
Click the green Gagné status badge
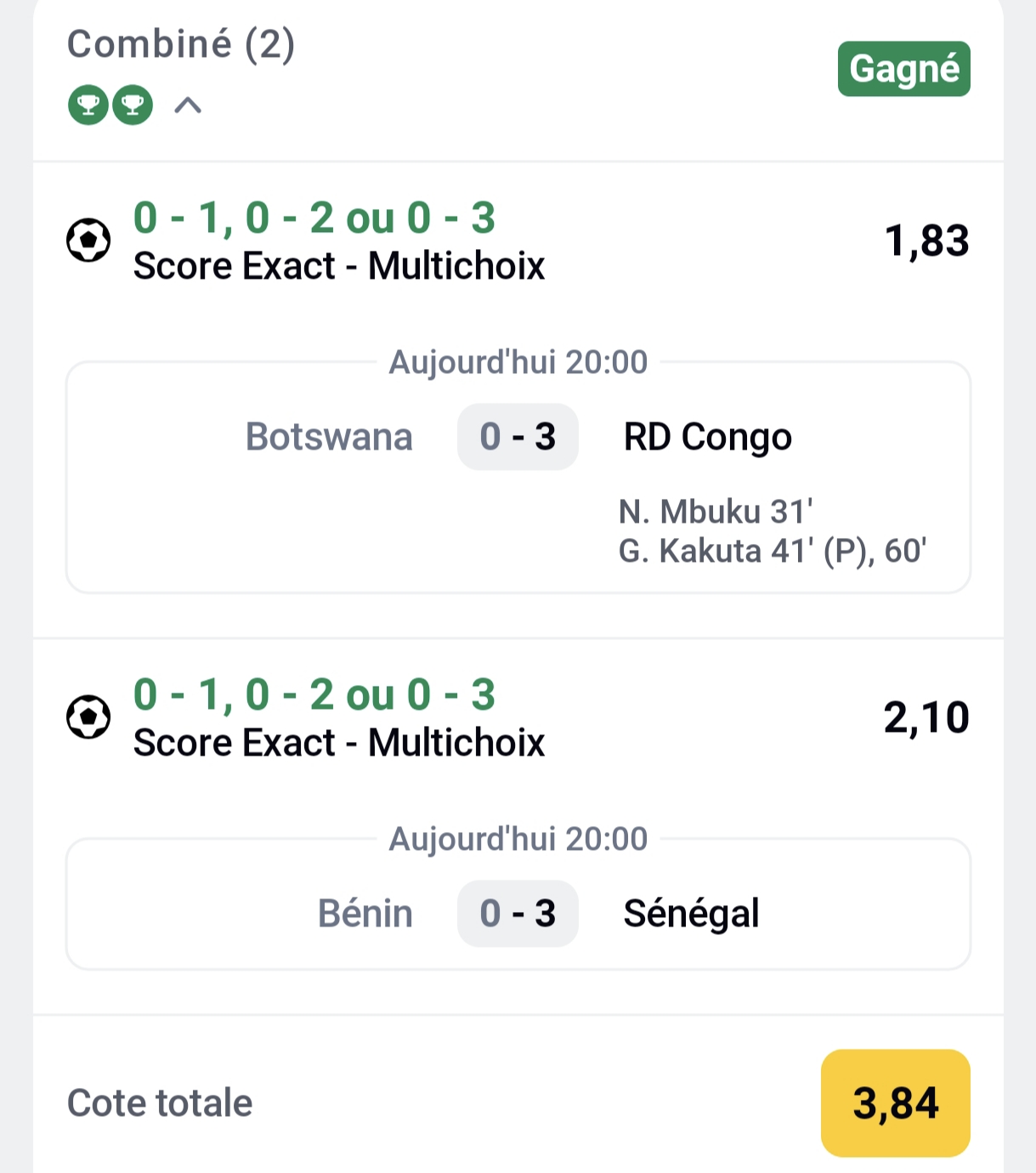(x=903, y=69)
